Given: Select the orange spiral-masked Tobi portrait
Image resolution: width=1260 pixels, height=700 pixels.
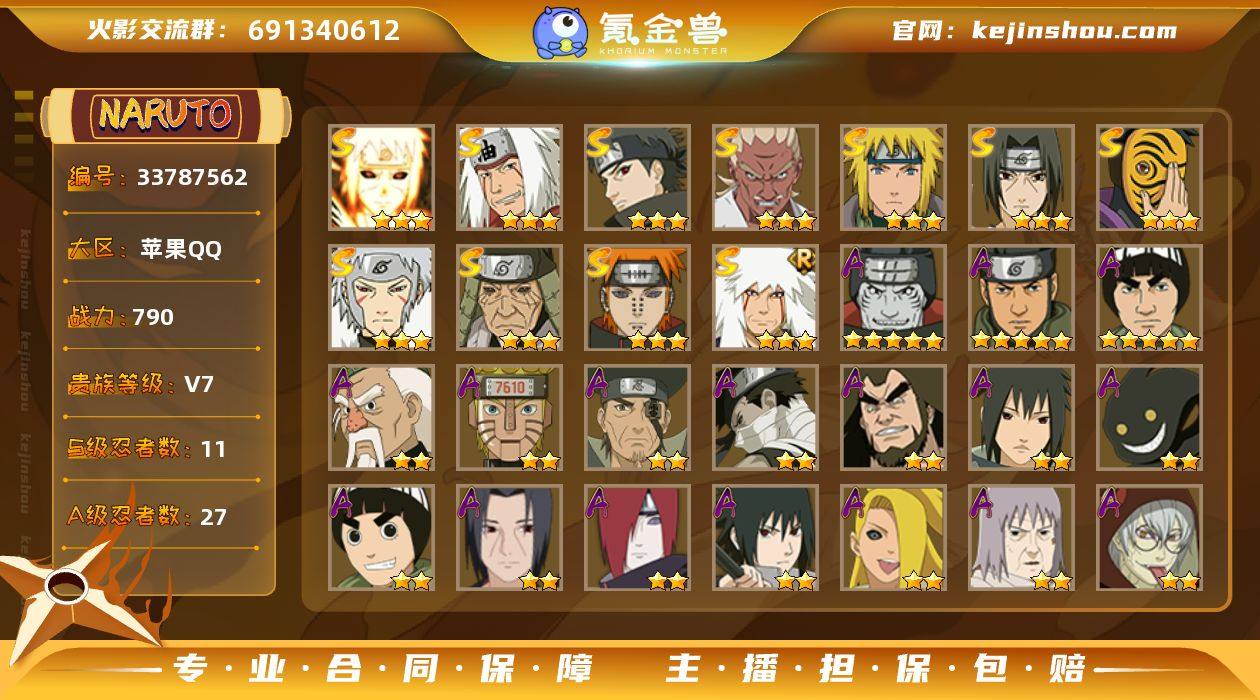Looking at the screenshot, I should 1150,178.
